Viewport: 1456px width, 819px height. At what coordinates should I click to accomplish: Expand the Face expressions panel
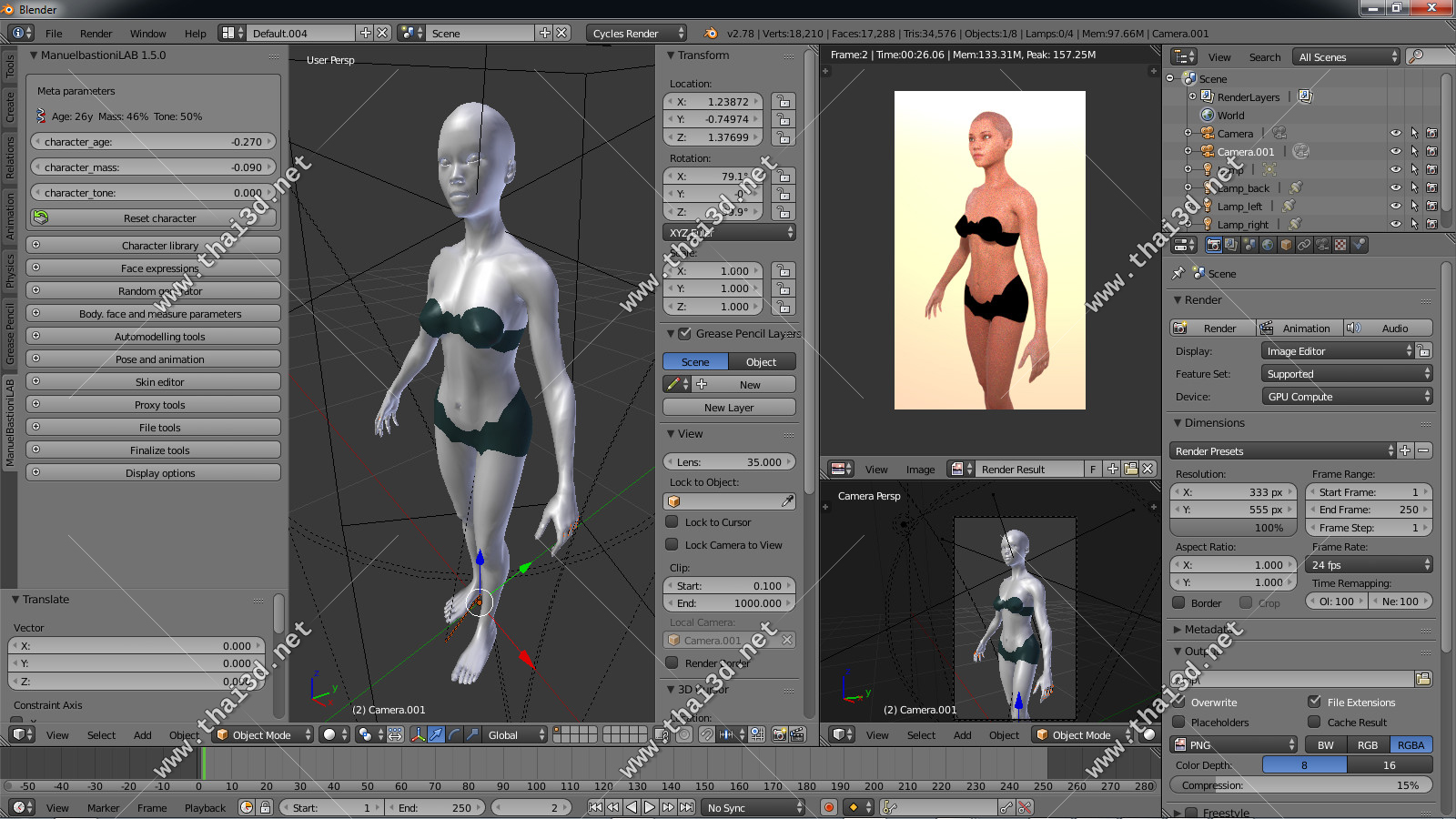point(153,268)
